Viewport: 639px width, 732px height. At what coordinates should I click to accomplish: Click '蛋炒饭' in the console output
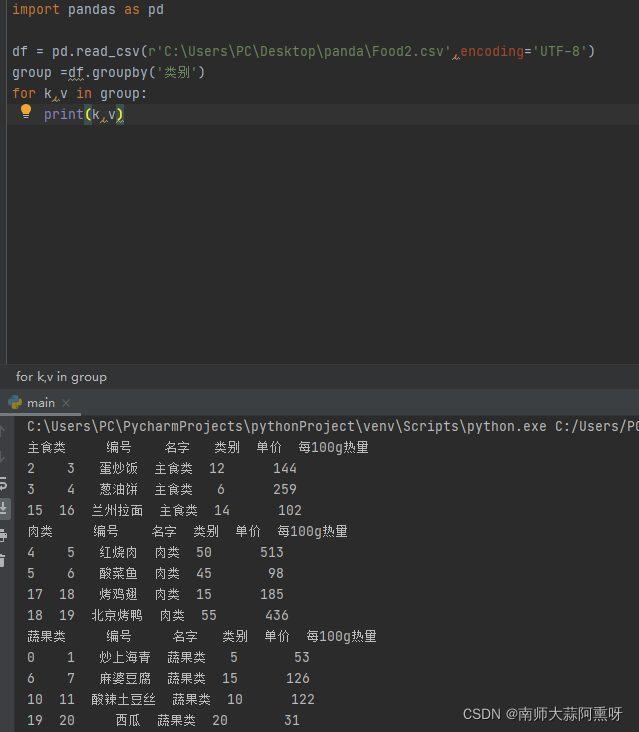pos(119,468)
